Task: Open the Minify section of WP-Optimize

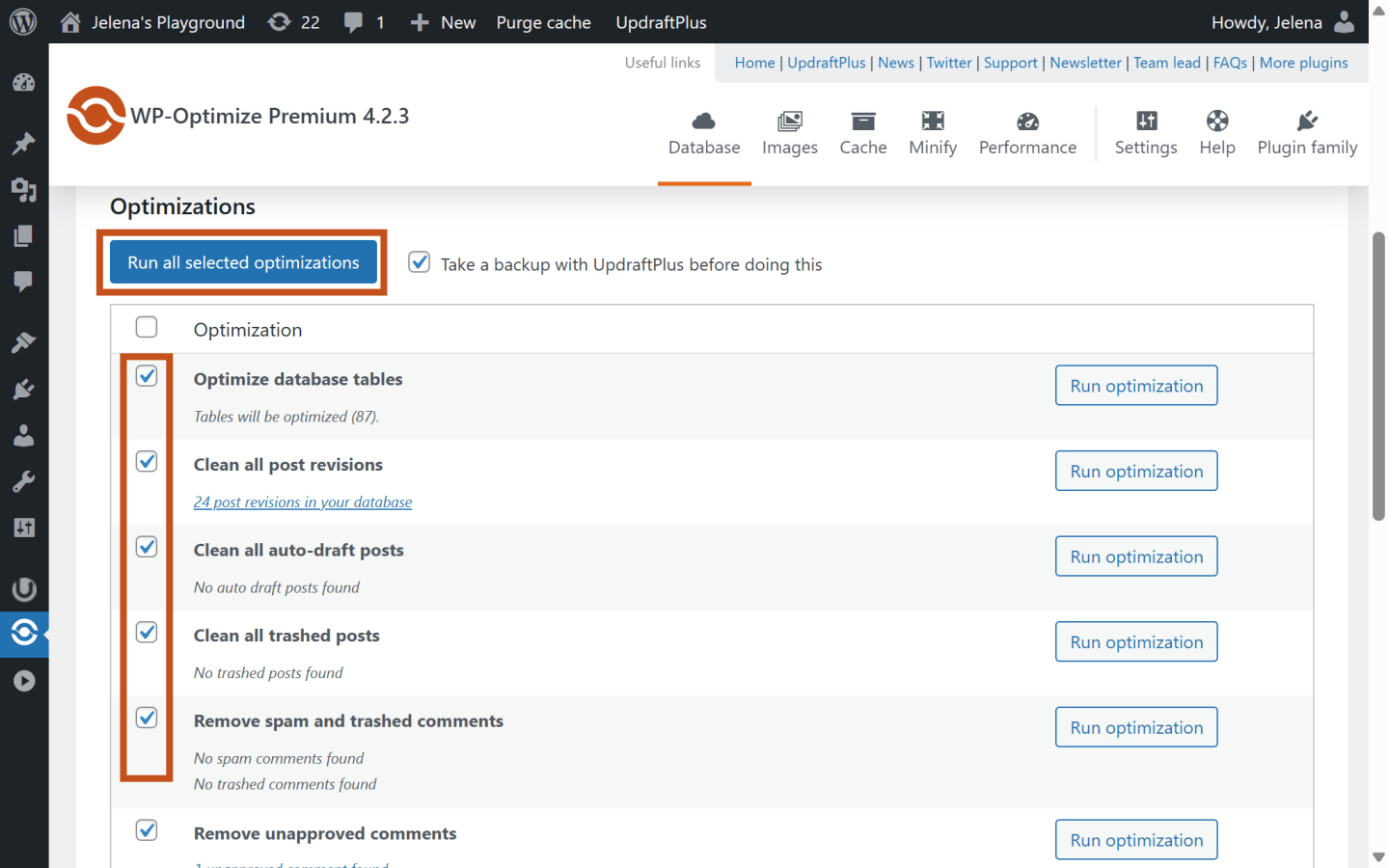Action: pyautogui.click(x=932, y=133)
